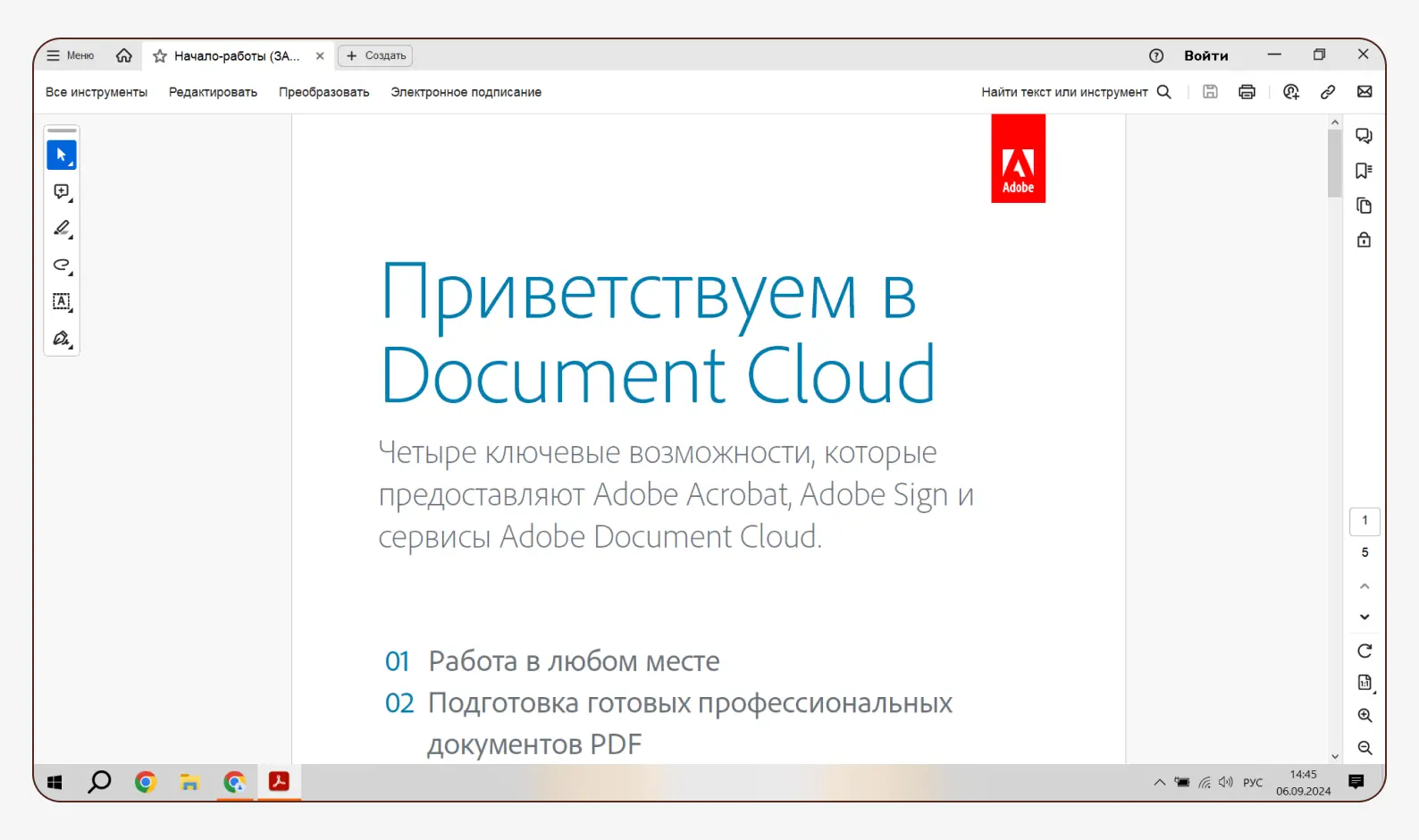
Task: Open File Explorer from the taskbar
Action: [x=189, y=783]
